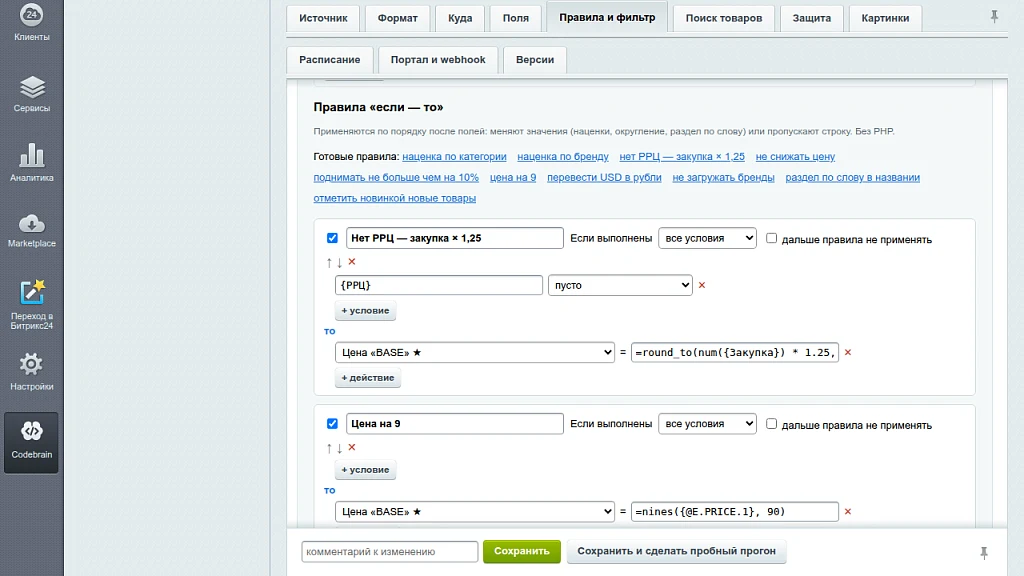Open the Marketplace sidebar icon
The height and width of the screenshot is (576, 1024).
[31, 230]
